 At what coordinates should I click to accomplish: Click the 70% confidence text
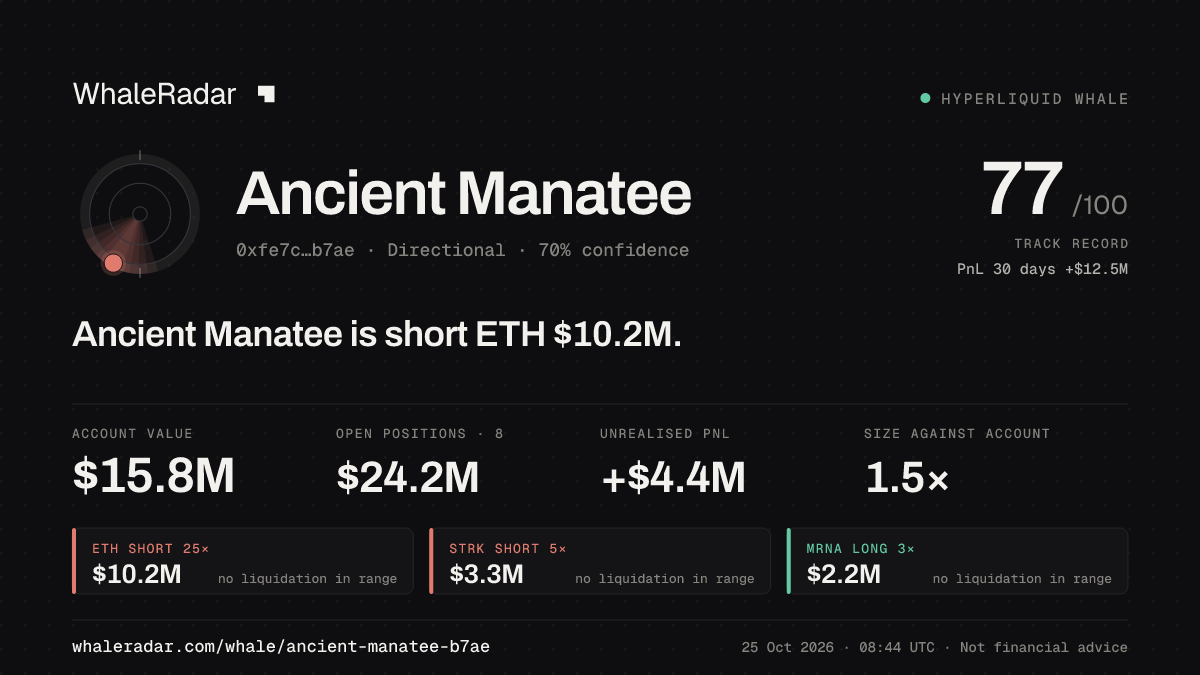coord(614,250)
